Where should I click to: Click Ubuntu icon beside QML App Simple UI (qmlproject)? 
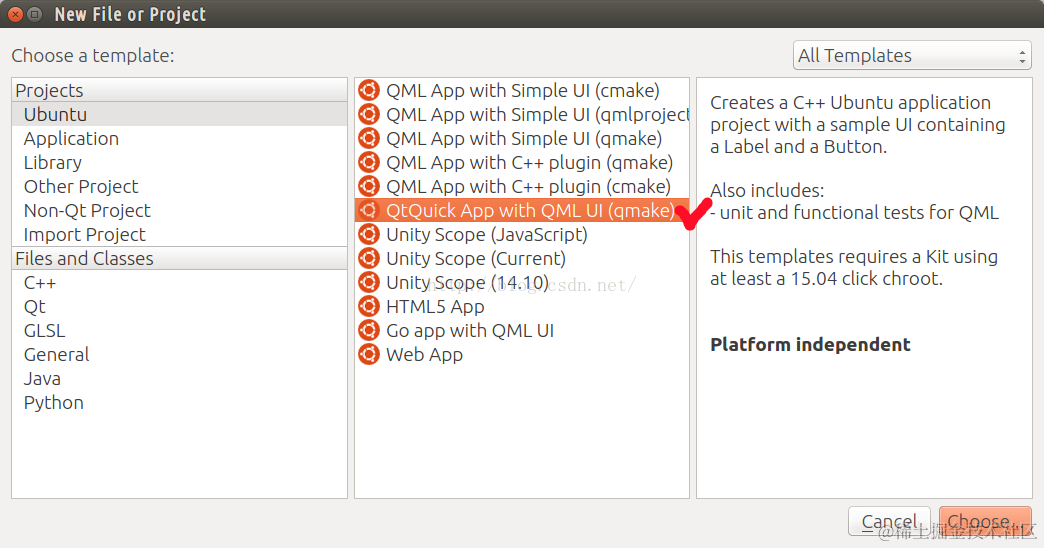369,115
